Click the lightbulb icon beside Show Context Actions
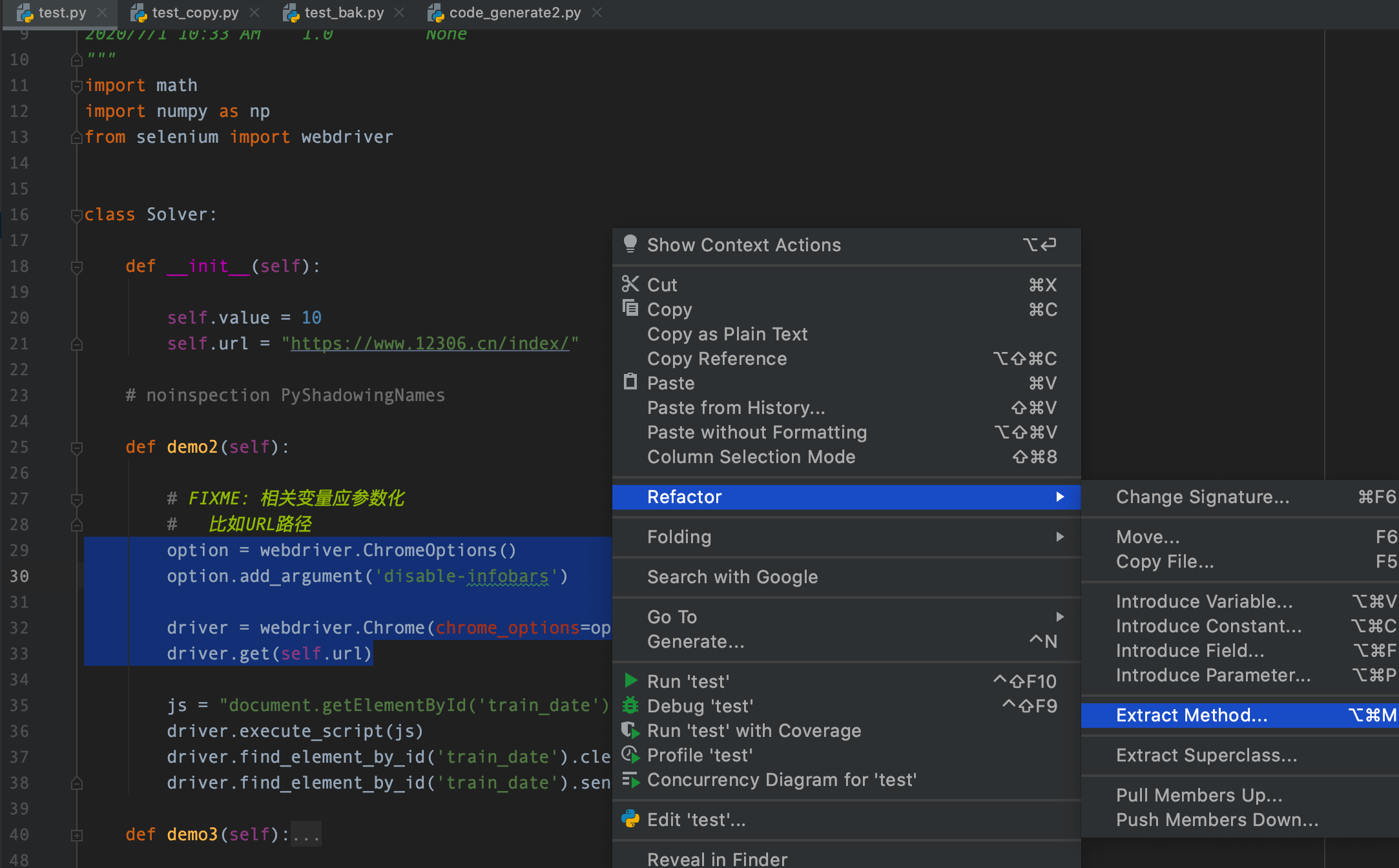The image size is (1399, 868). tap(630, 244)
